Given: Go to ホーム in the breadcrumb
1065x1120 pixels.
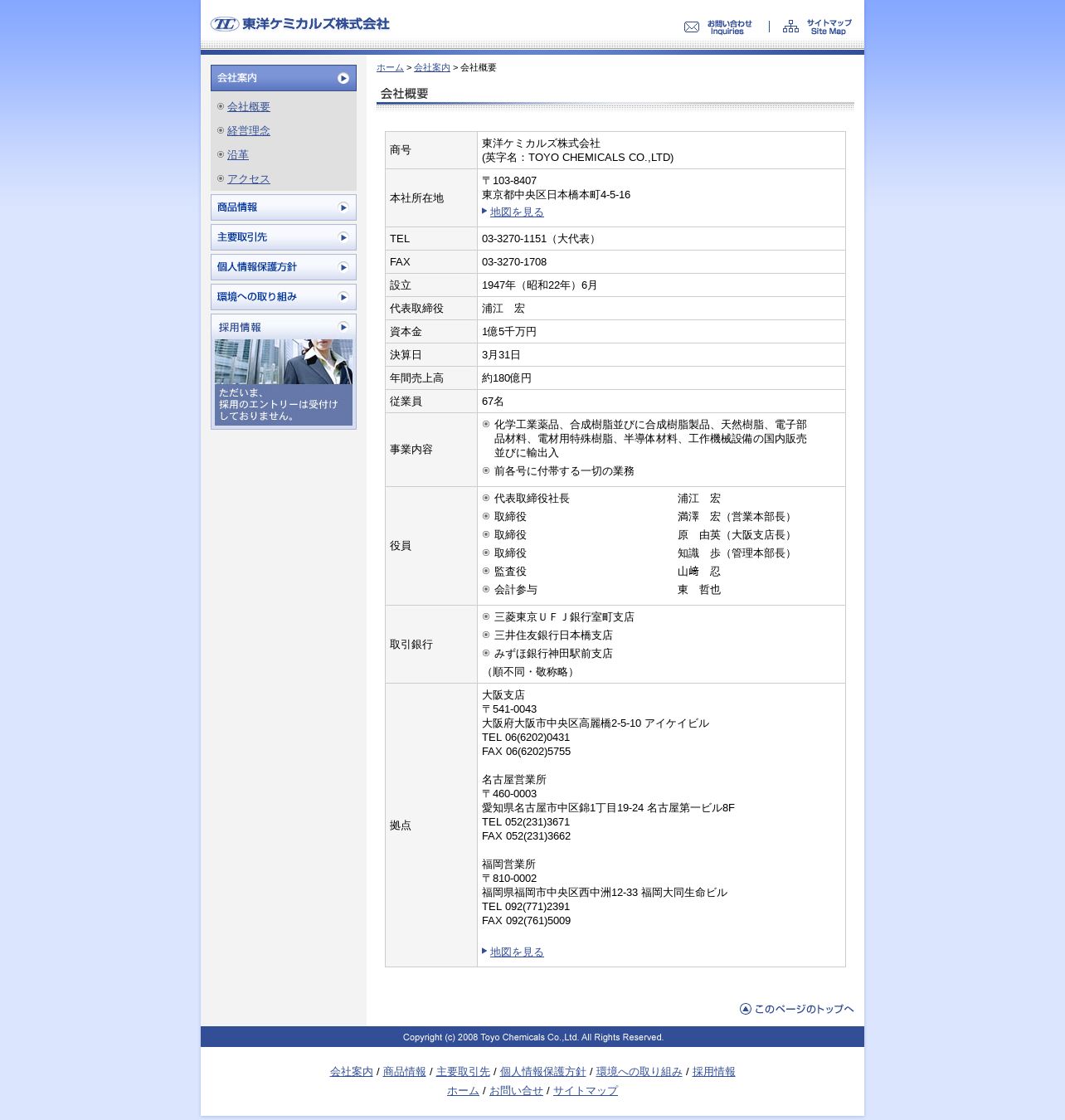Looking at the screenshot, I should pos(390,68).
